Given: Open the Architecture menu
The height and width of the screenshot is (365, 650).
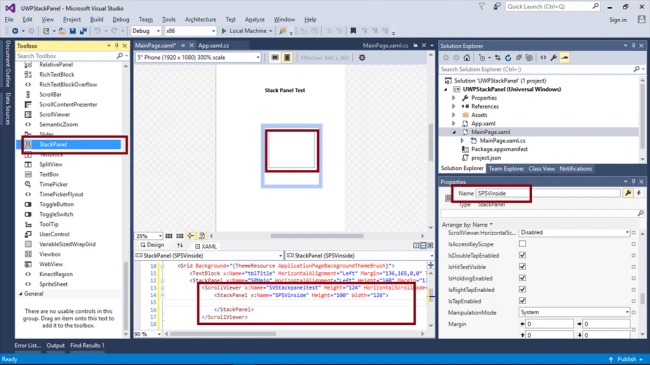Looking at the screenshot, I should (200, 19).
